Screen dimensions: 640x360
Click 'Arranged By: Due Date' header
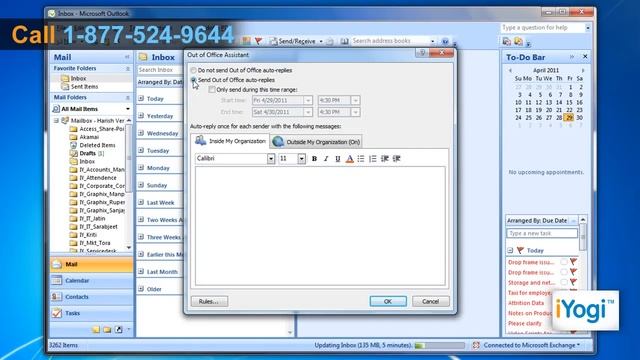pos(537,220)
